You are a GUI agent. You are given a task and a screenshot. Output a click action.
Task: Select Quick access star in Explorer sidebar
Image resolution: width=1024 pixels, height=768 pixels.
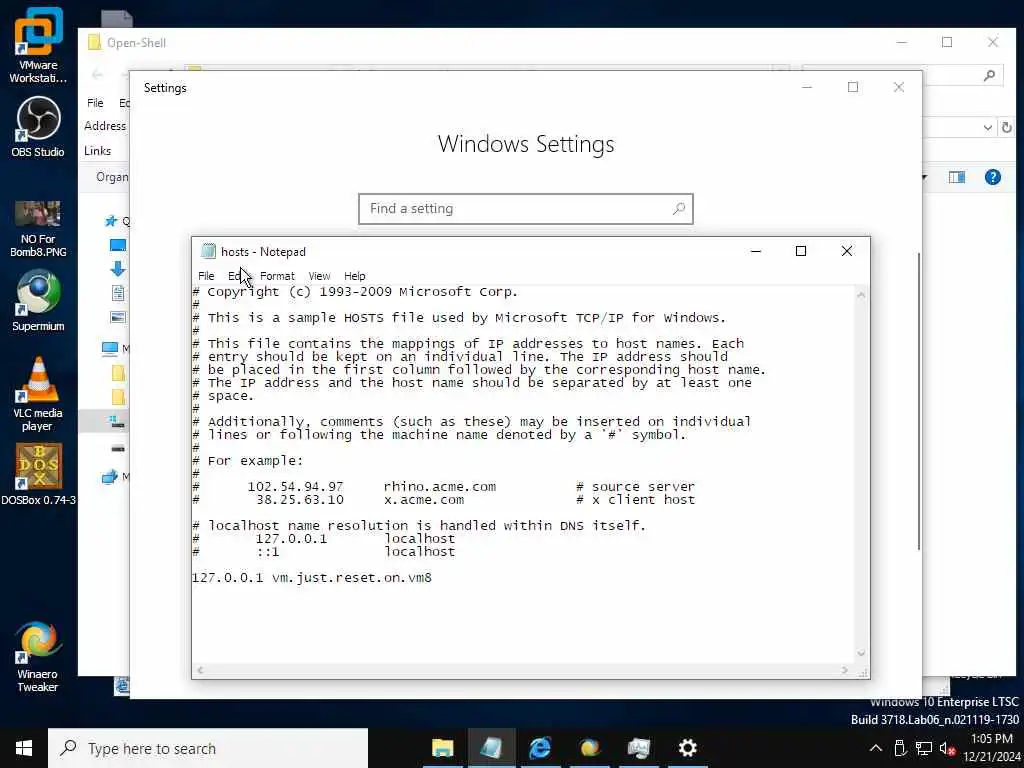click(x=111, y=221)
